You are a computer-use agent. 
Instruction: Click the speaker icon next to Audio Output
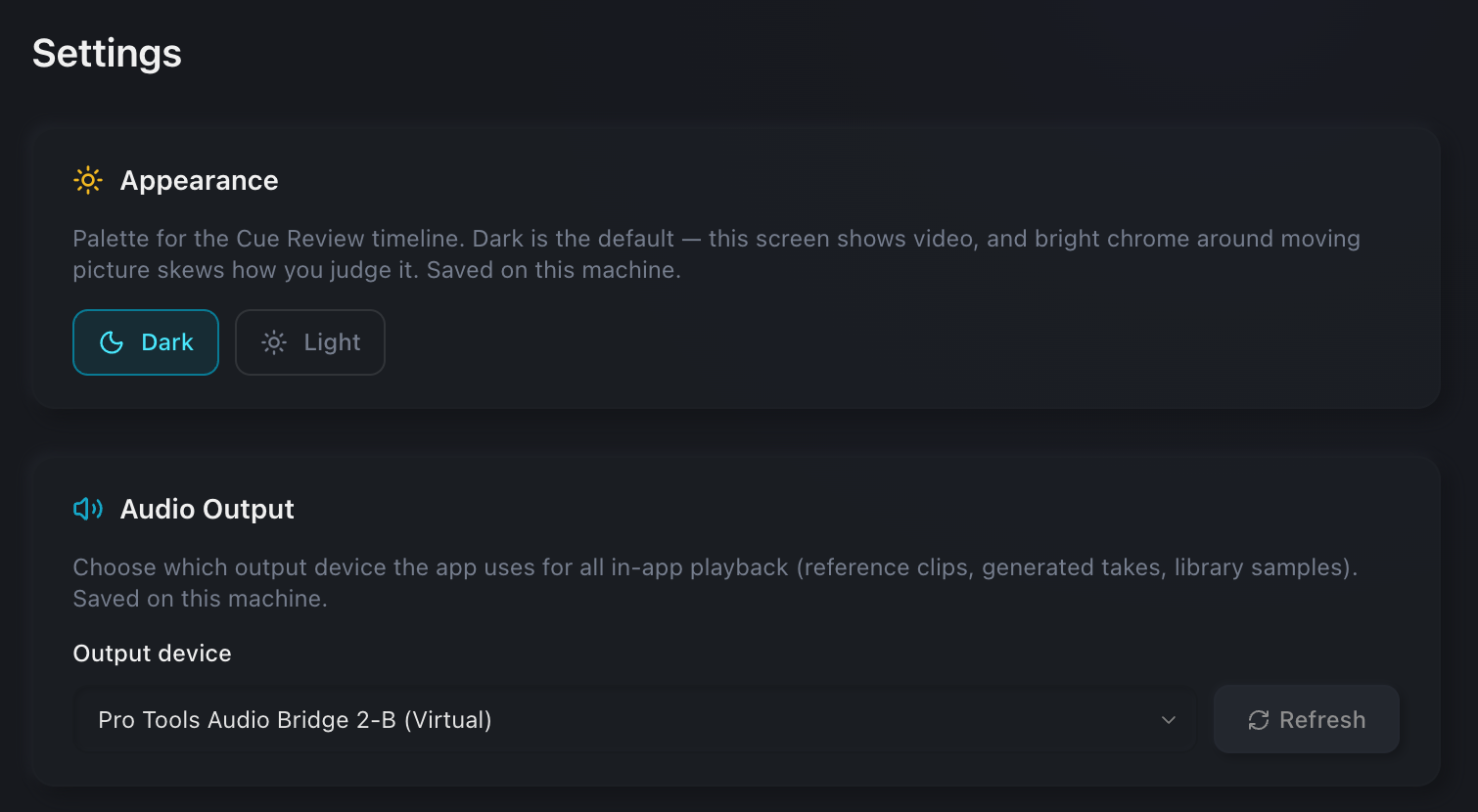pos(88,509)
